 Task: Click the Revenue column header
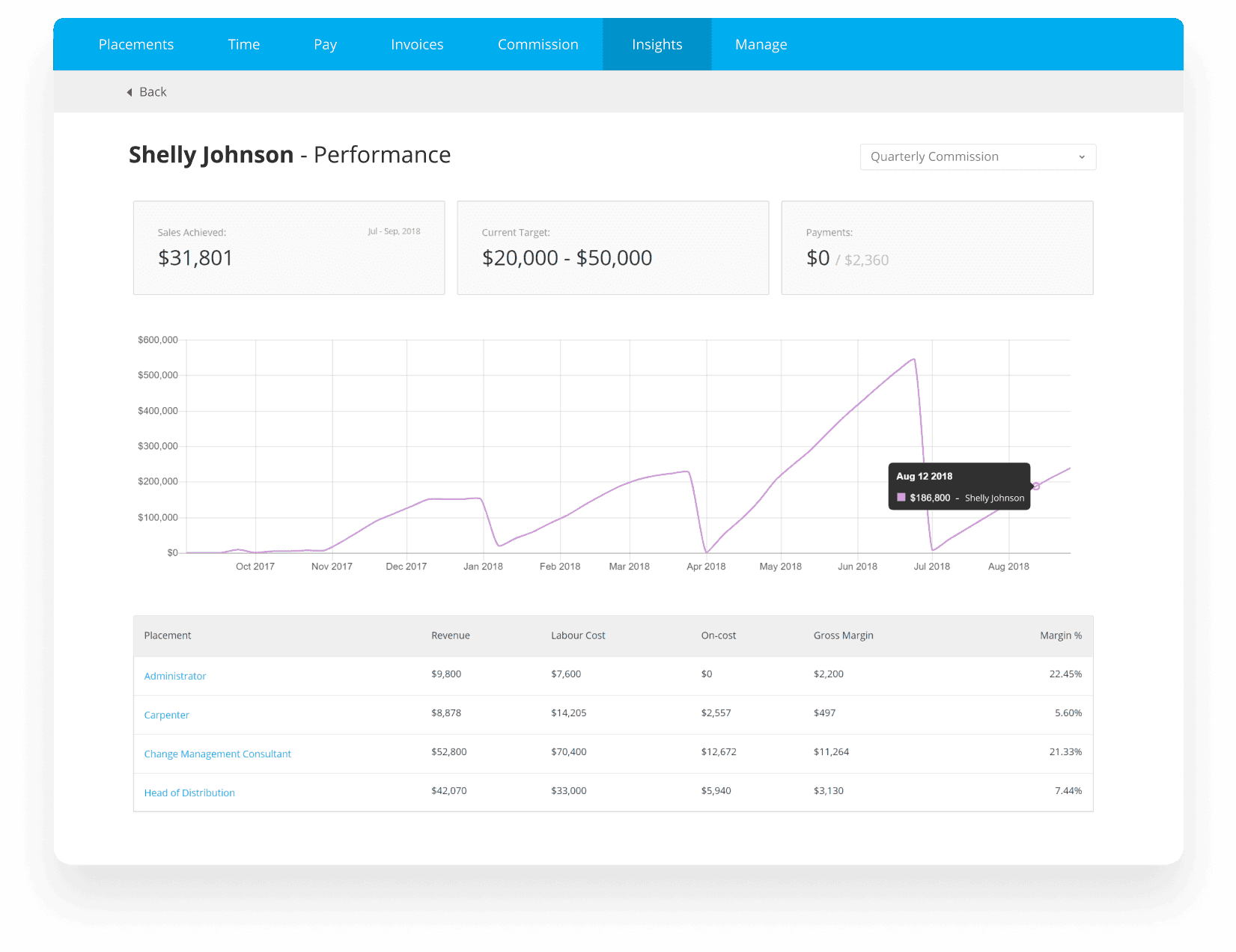[x=451, y=635]
